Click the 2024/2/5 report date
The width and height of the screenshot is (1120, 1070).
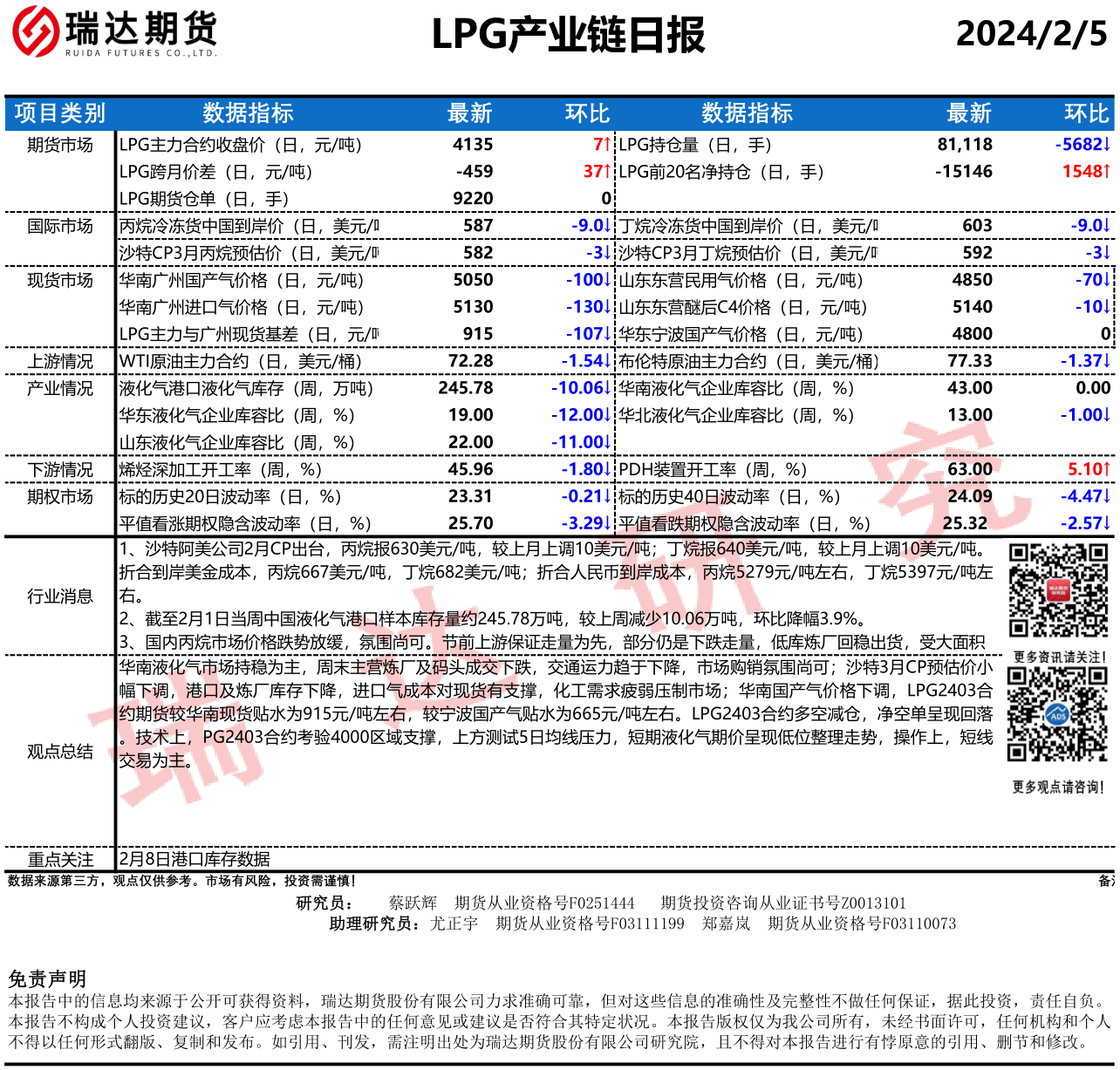pos(1031,34)
